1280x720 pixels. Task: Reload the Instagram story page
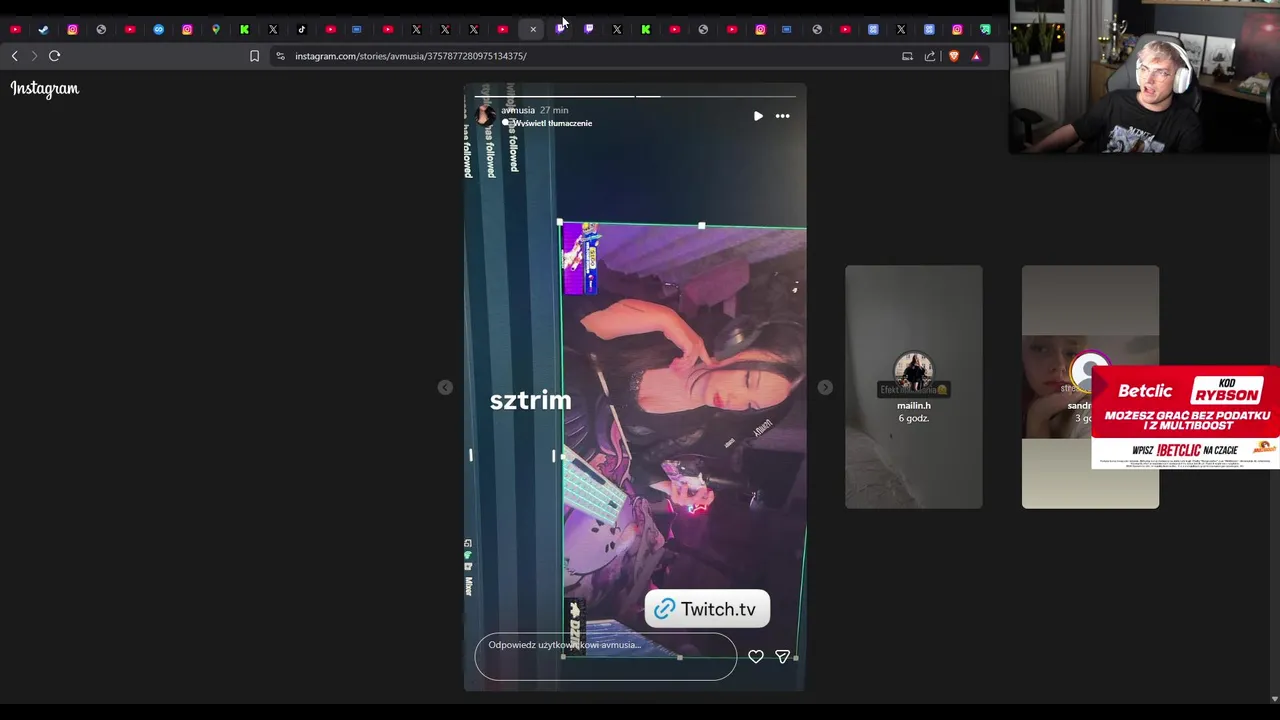[55, 56]
